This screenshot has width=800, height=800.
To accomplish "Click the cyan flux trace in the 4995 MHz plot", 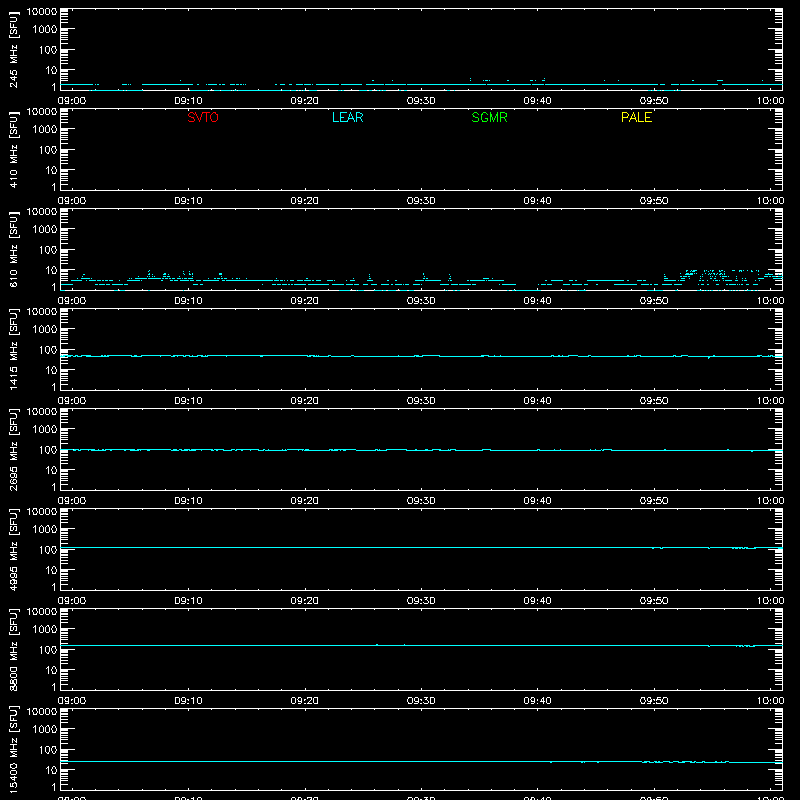I will [421, 547].
